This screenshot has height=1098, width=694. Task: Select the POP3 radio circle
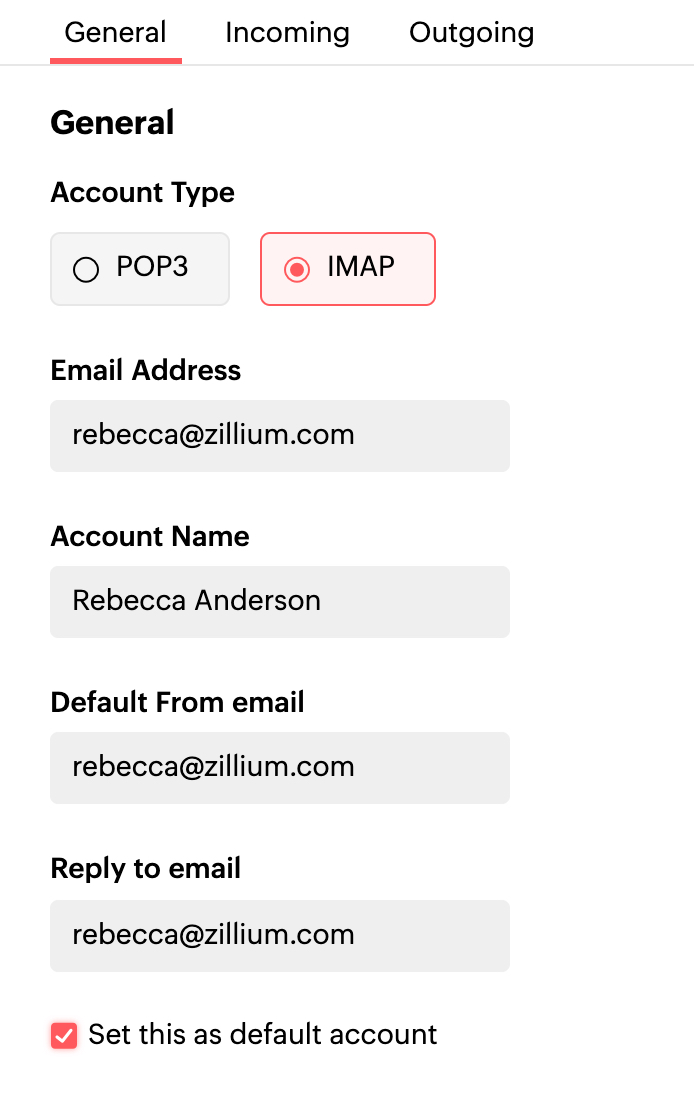pyautogui.click(x=86, y=269)
